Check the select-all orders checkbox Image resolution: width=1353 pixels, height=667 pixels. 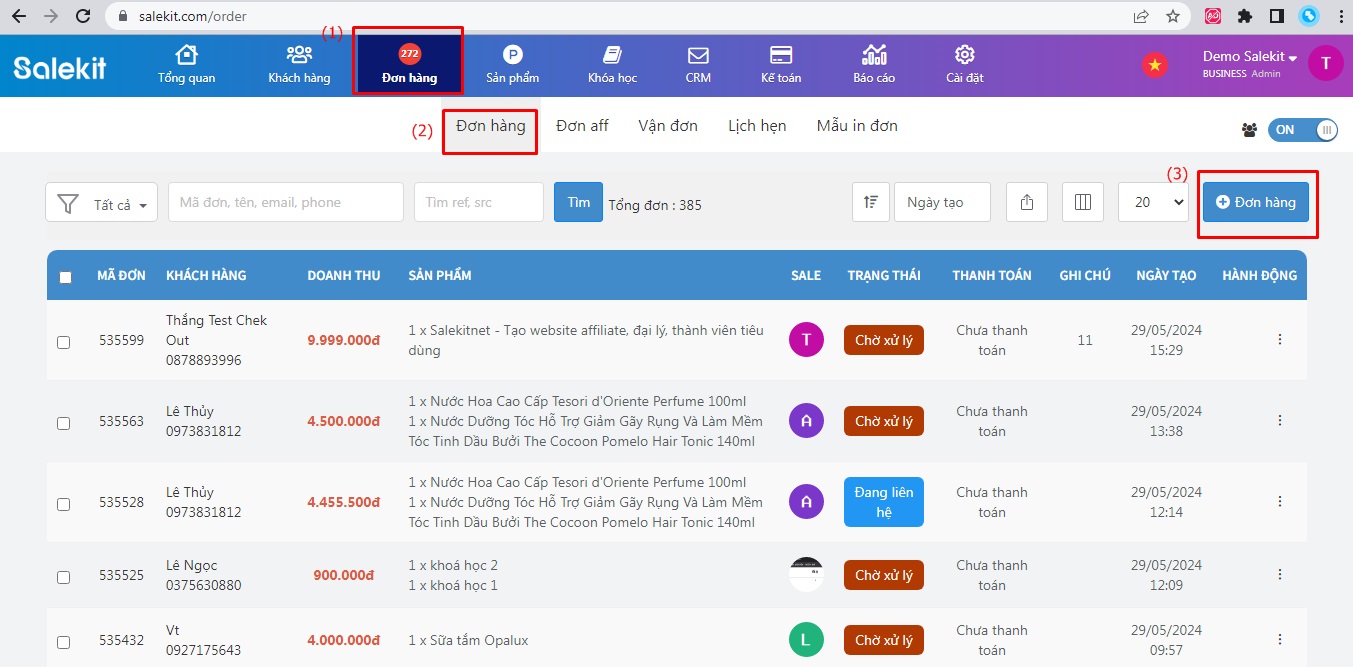click(65, 277)
